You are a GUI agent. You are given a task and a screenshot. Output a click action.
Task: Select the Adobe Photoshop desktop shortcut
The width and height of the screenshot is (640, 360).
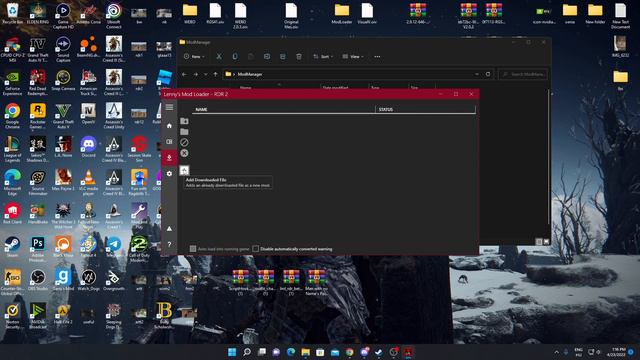tap(38, 249)
